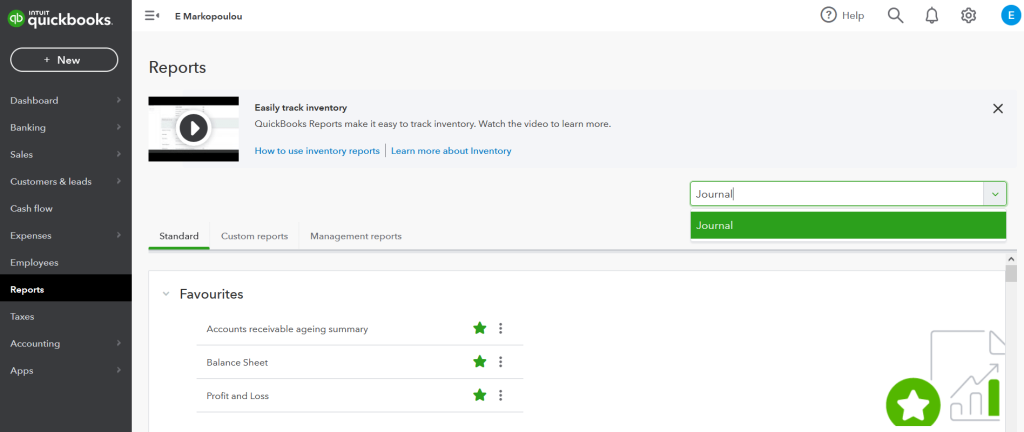Unfavourite the Profit and Loss star

pyautogui.click(x=480, y=395)
